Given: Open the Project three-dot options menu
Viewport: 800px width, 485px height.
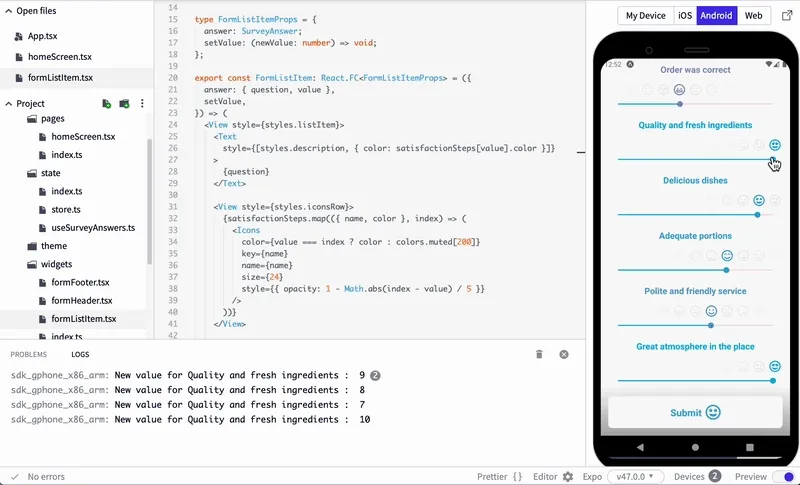Looking at the screenshot, I should (142, 104).
